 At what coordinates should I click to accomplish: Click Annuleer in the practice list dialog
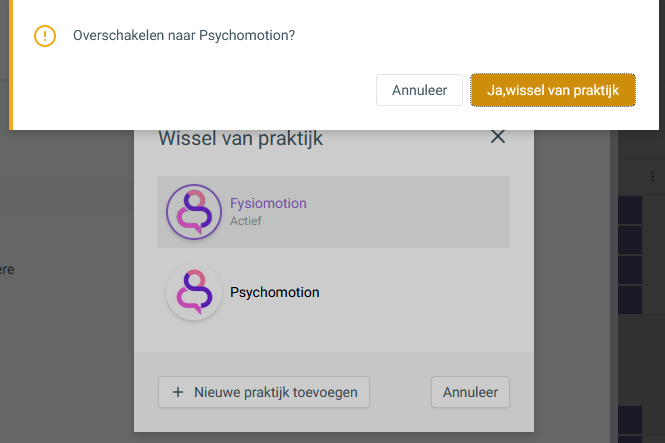click(470, 392)
